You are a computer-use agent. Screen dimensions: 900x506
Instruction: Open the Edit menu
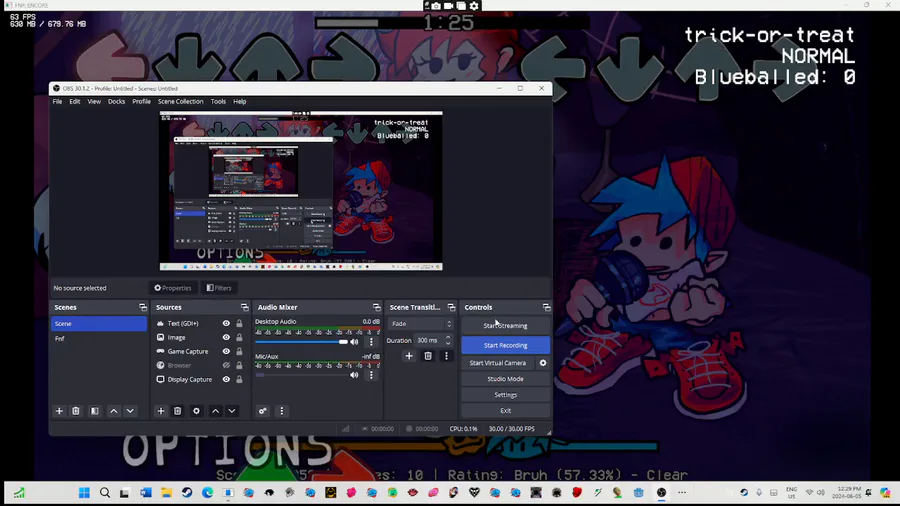pyautogui.click(x=75, y=102)
